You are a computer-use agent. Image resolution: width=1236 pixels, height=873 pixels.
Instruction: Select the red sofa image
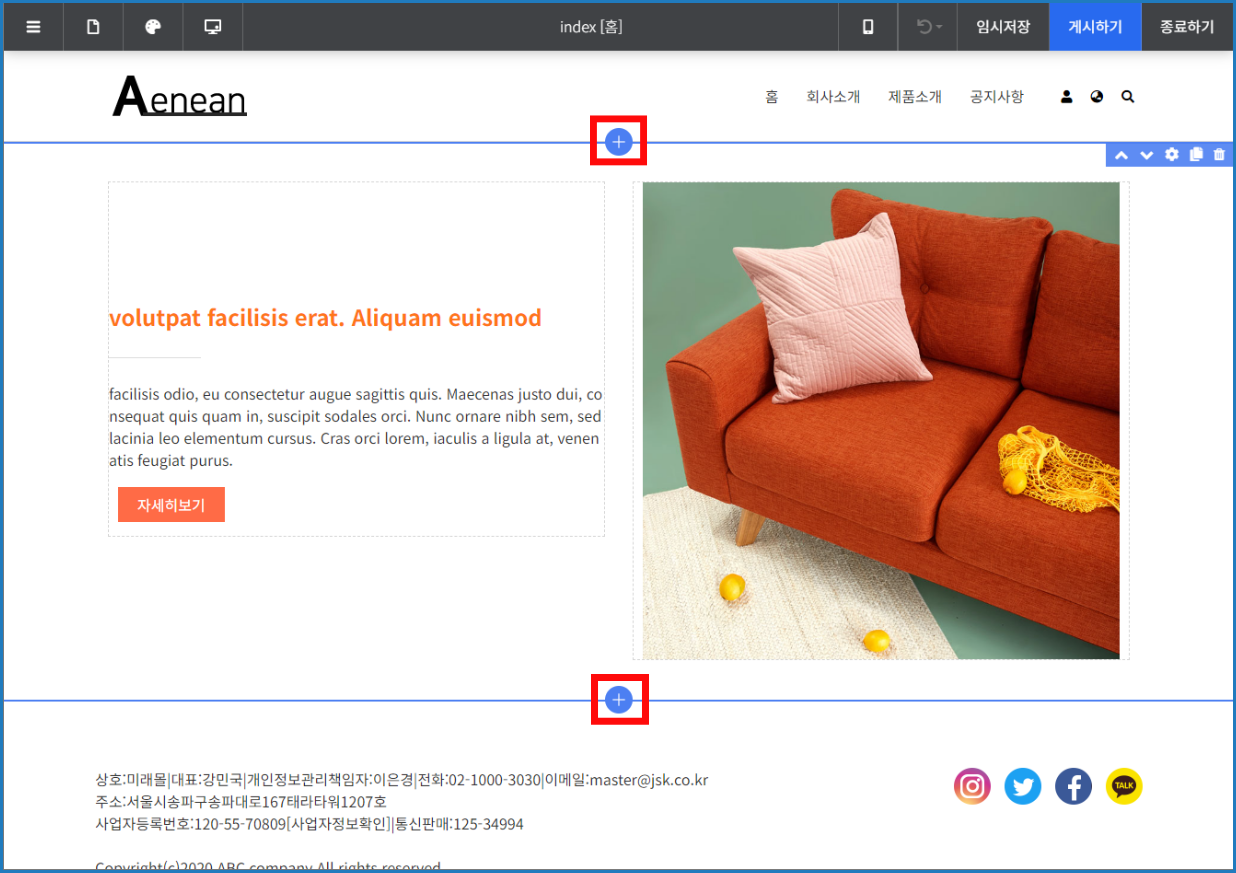881,421
